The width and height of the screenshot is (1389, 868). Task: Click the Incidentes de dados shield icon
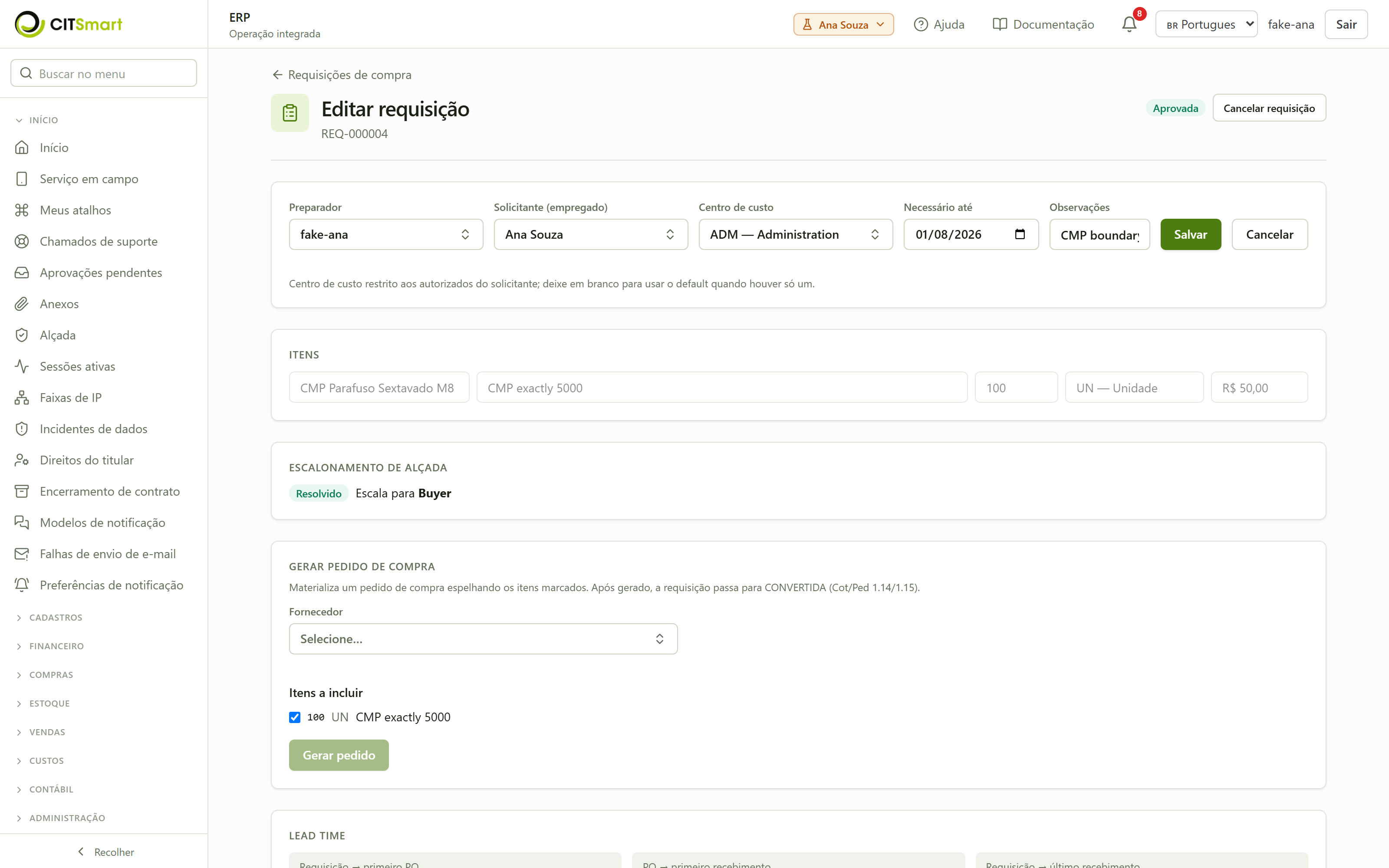(x=22, y=429)
